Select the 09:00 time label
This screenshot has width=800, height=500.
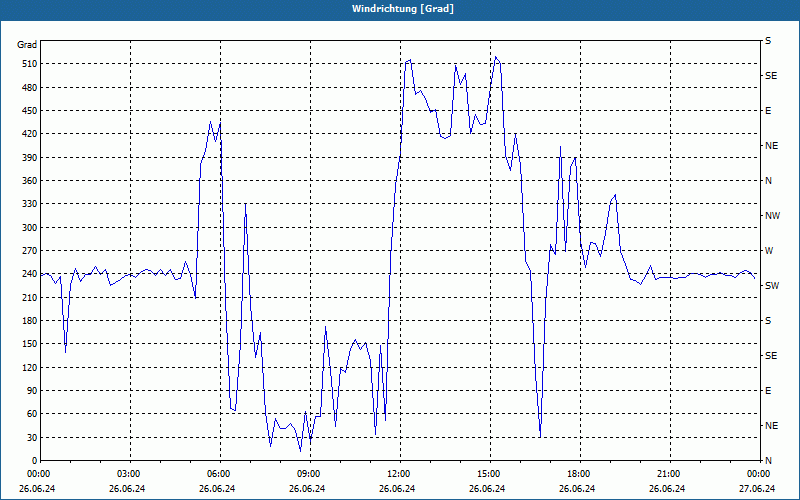pyautogui.click(x=308, y=473)
